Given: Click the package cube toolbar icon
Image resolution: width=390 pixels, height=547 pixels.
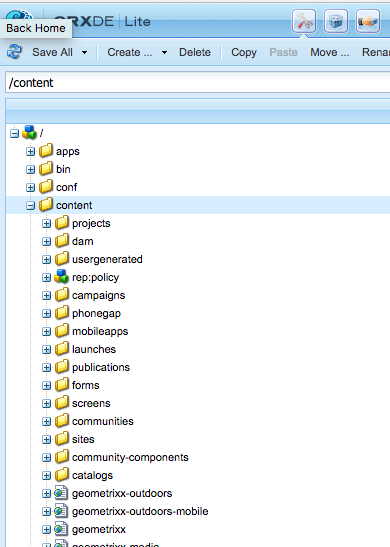Looking at the screenshot, I should (x=336, y=22).
